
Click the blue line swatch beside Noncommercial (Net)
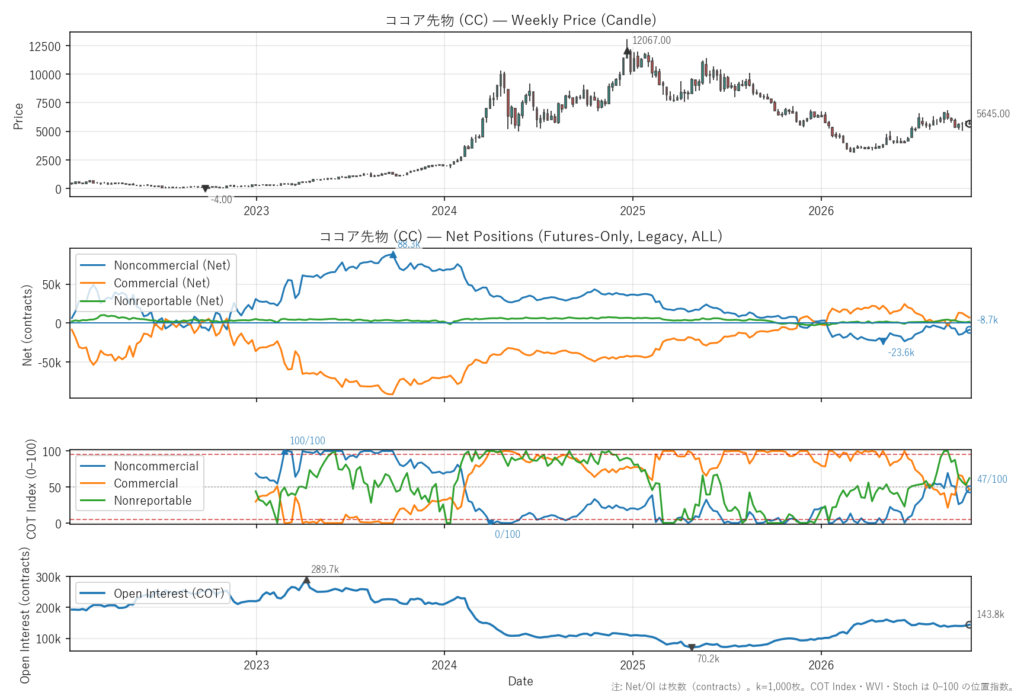click(92, 265)
